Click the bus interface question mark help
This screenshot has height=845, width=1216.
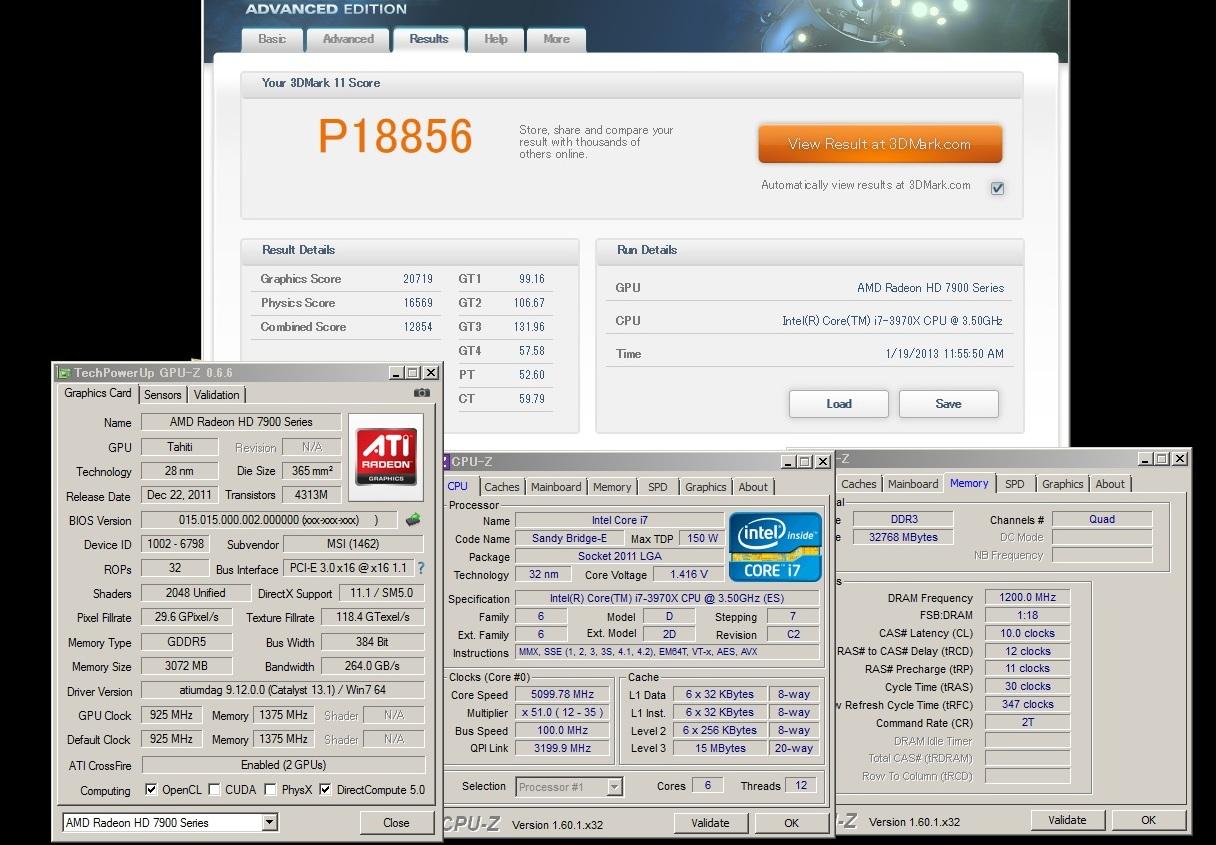421,568
